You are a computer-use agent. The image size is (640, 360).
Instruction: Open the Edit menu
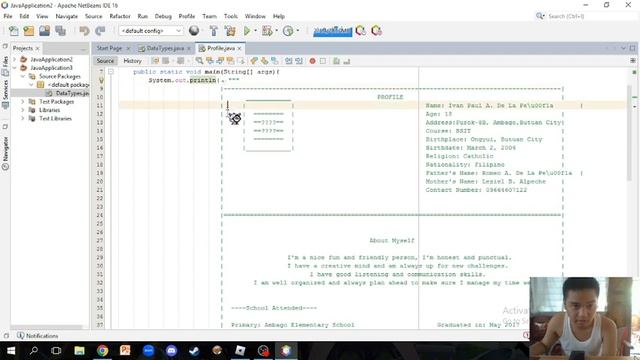[x=24, y=16]
